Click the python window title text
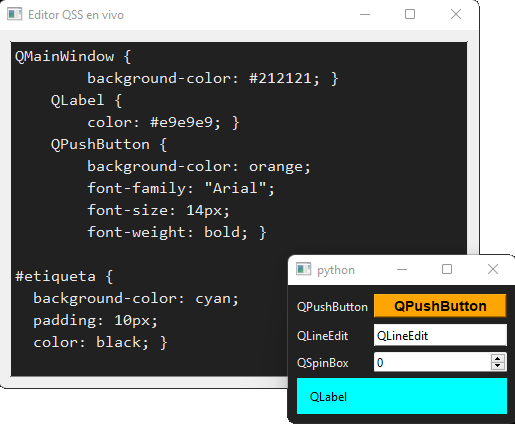 (336, 270)
